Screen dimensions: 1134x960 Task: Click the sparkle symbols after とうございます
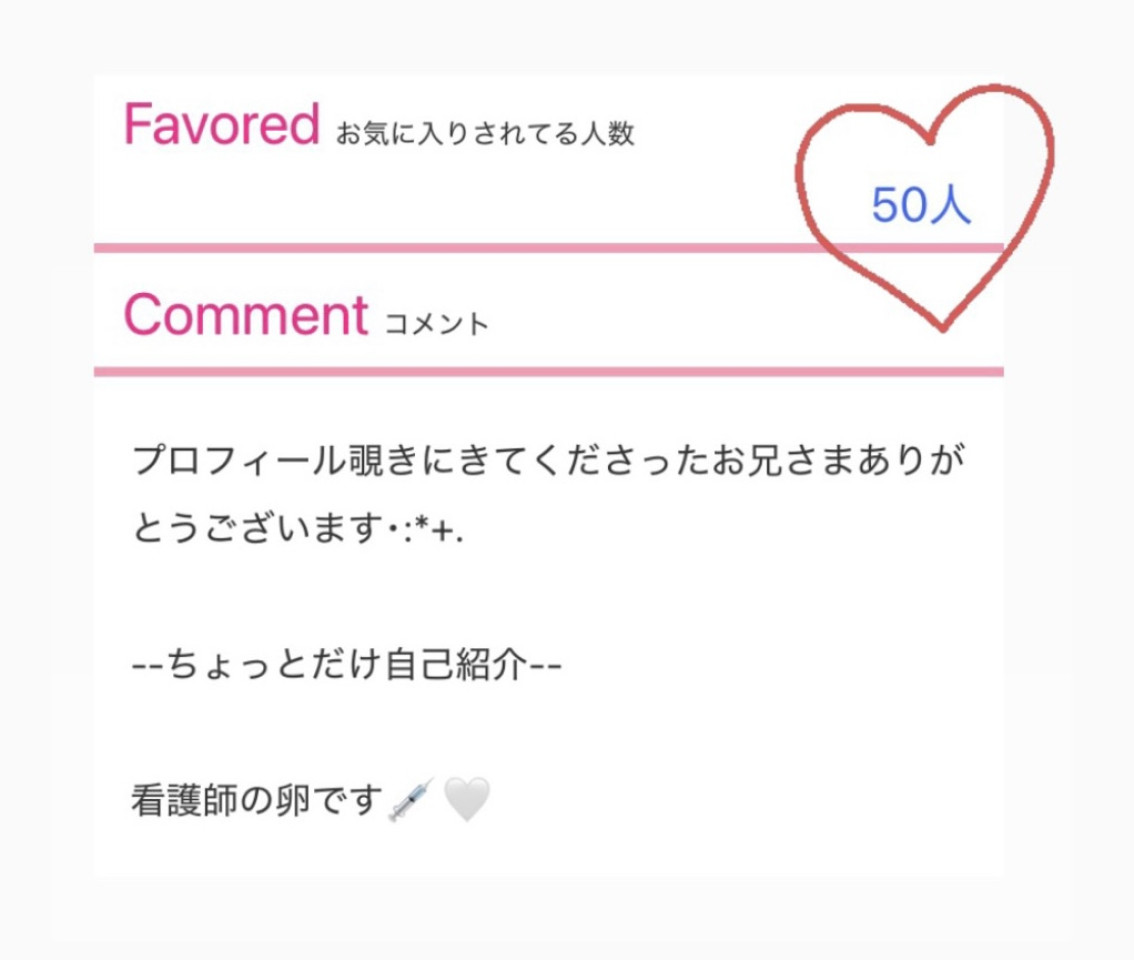point(433,526)
